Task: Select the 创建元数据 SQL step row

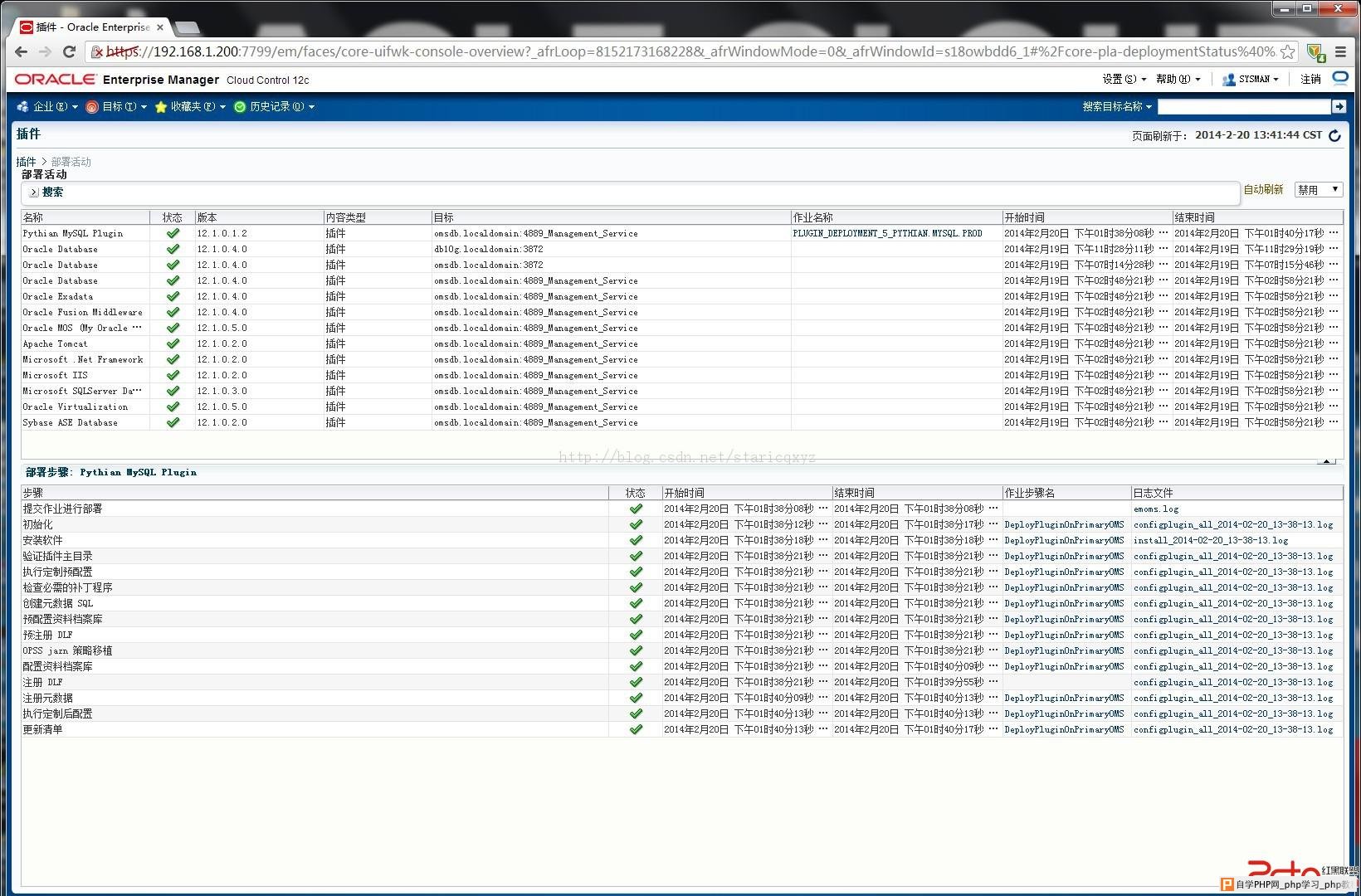Action: [x=682, y=603]
